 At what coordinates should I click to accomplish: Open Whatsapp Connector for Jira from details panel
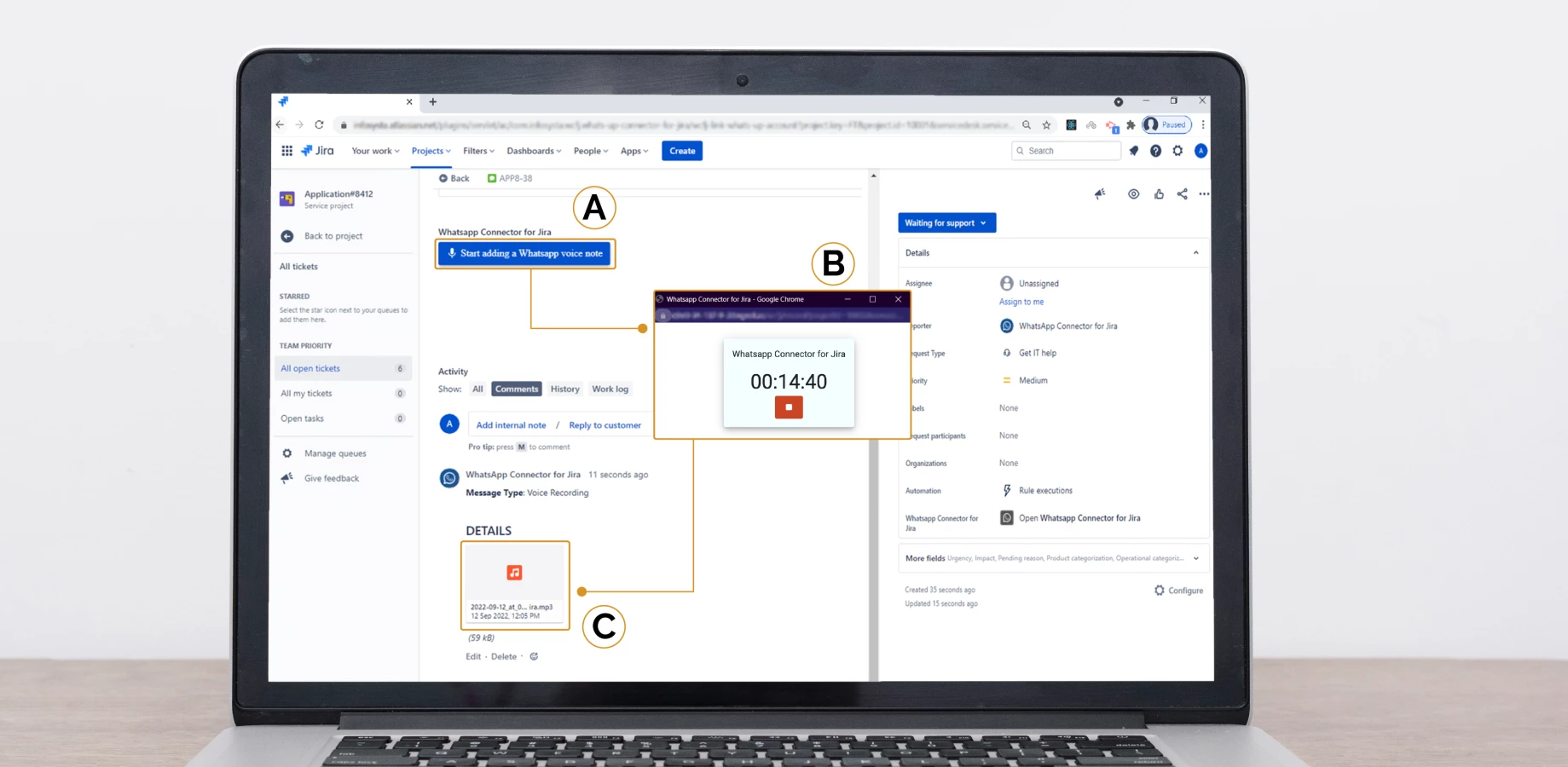point(1079,518)
